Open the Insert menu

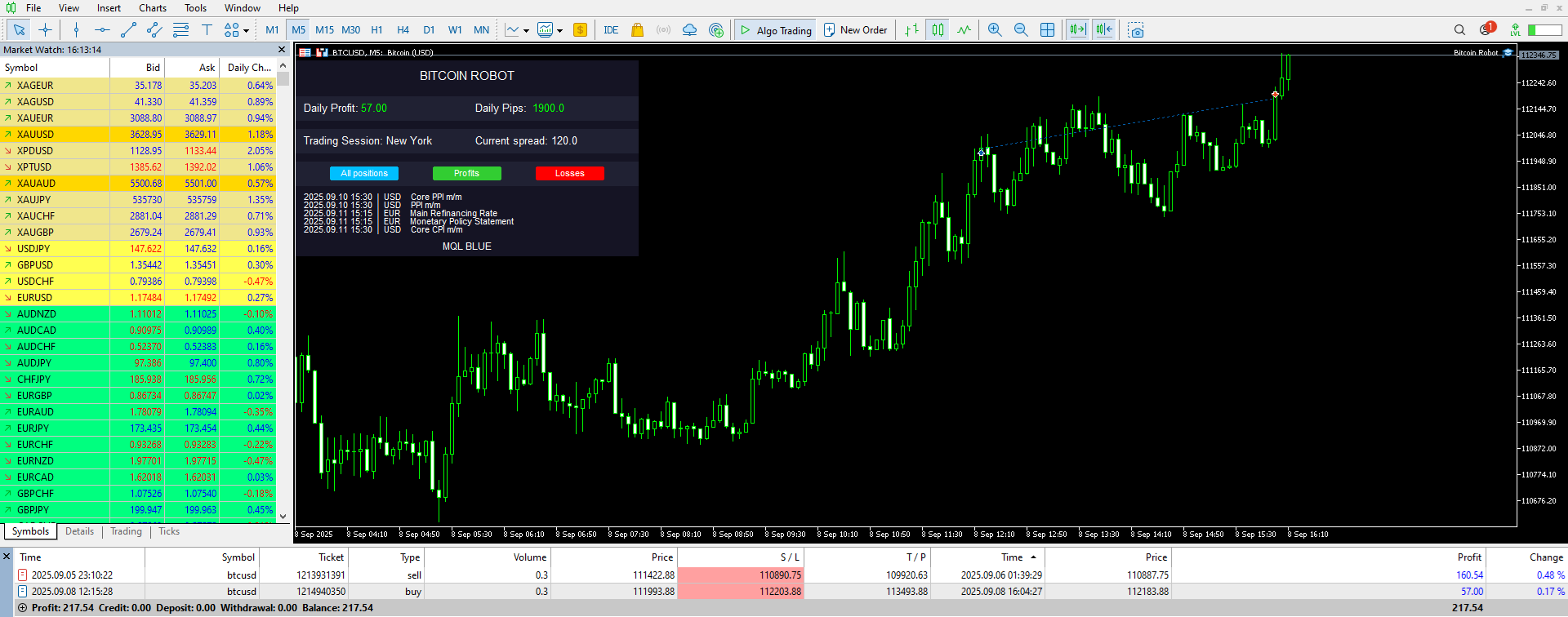(109, 8)
